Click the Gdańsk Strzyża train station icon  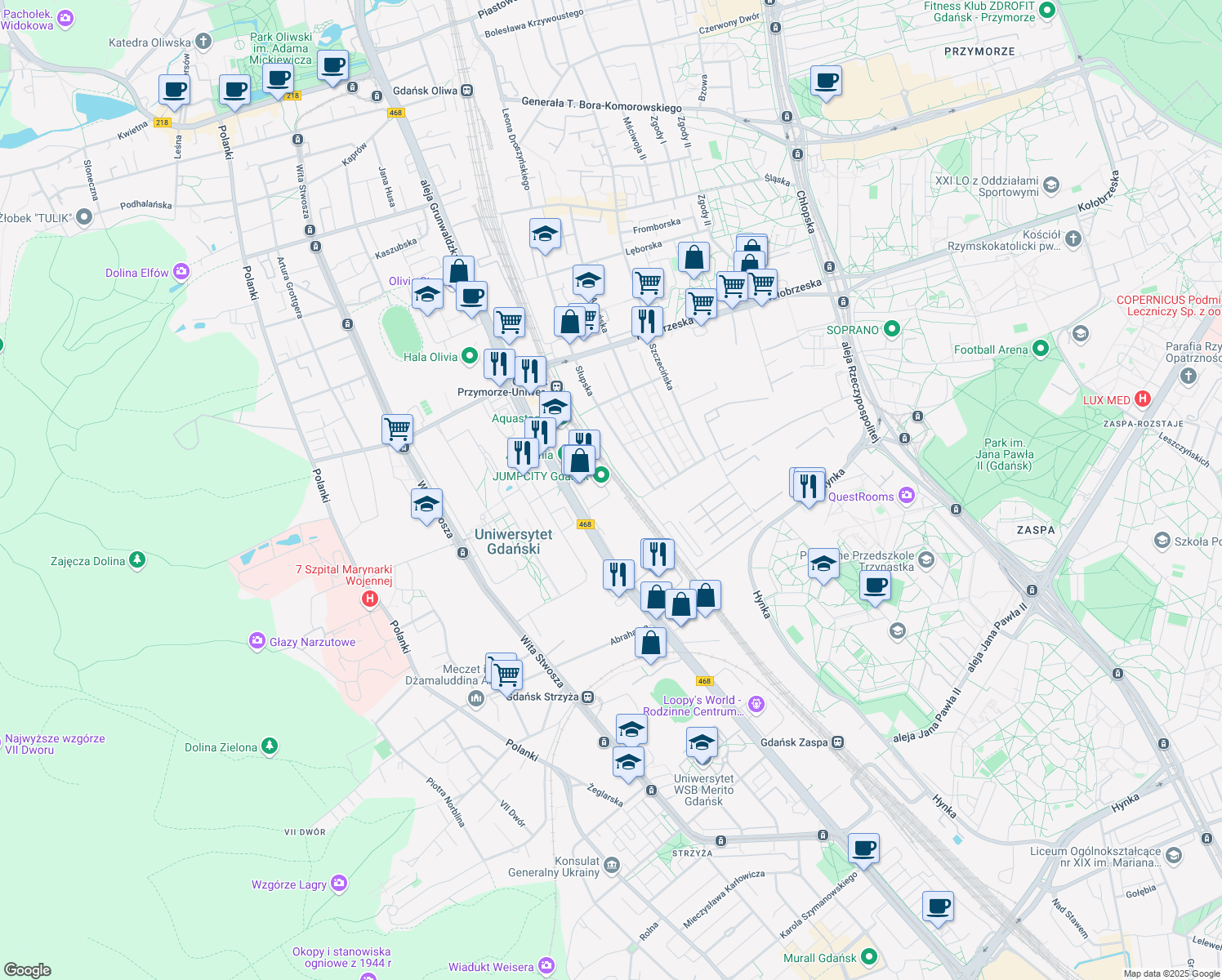[x=587, y=697]
